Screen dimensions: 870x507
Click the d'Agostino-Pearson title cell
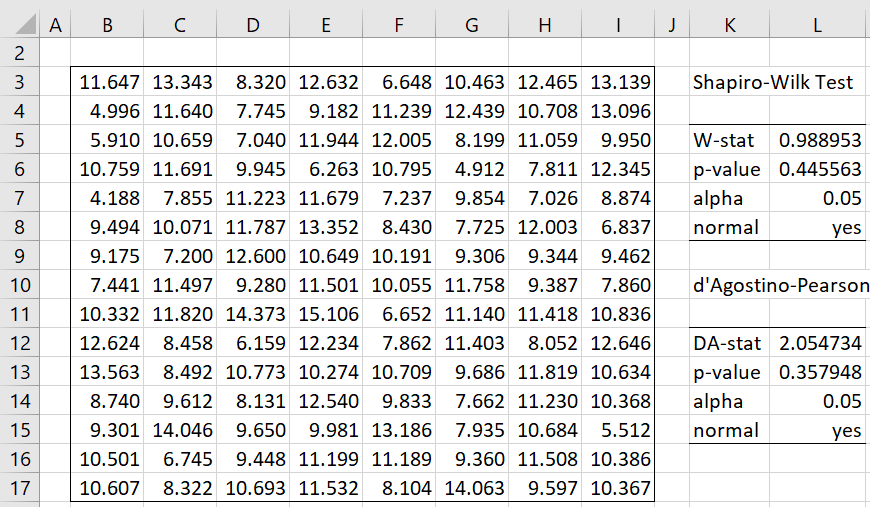click(780, 285)
